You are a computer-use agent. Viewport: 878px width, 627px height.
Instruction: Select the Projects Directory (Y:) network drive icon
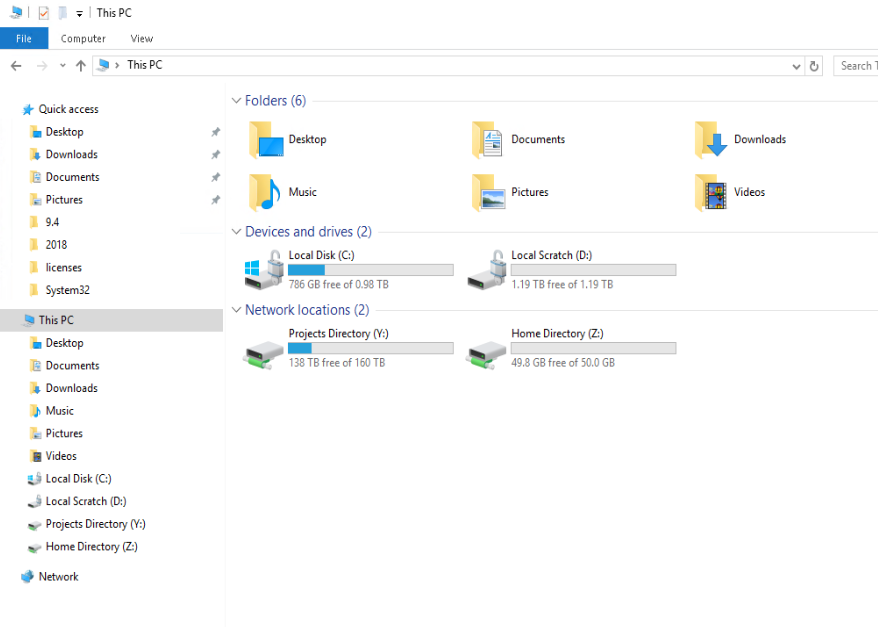tap(263, 355)
